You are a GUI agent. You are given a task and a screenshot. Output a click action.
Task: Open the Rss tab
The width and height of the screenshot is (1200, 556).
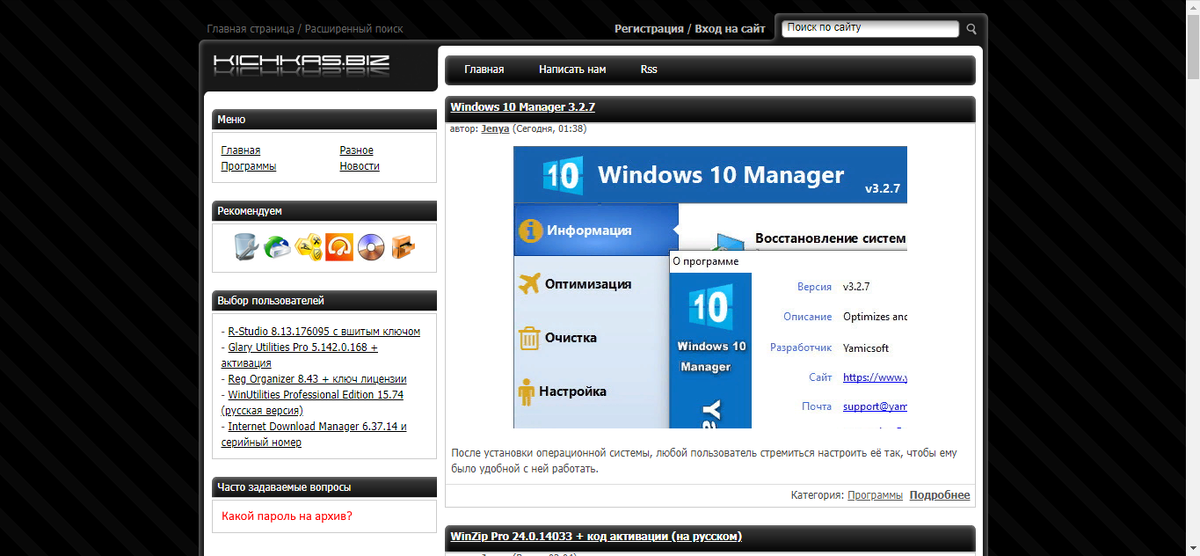(649, 70)
